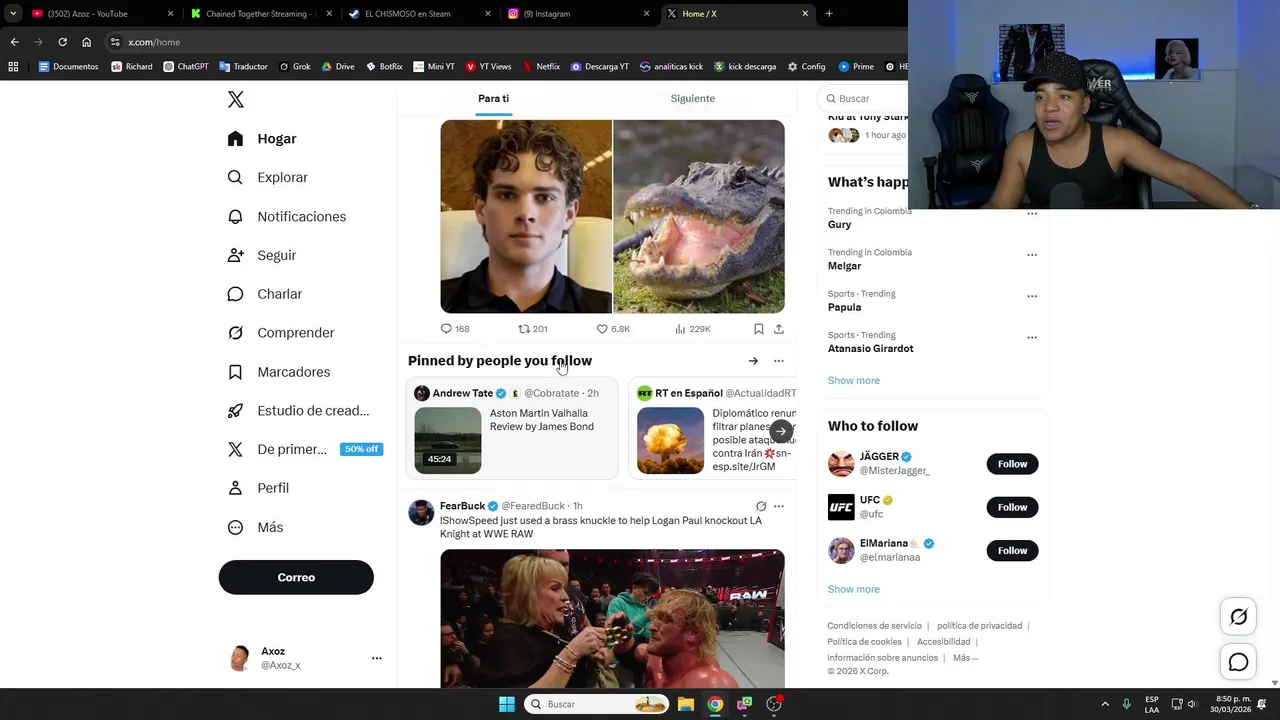Viewport: 1280px width, 720px height.
Task: Open floating Grok button at bottom right
Action: pyautogui.click(x=1238, y=617)
